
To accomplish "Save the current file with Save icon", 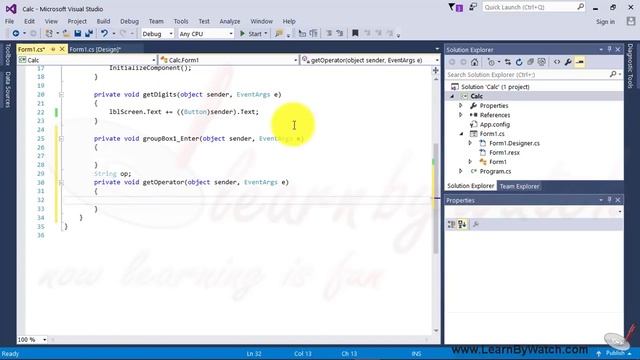I will click(x=78, y=33).
